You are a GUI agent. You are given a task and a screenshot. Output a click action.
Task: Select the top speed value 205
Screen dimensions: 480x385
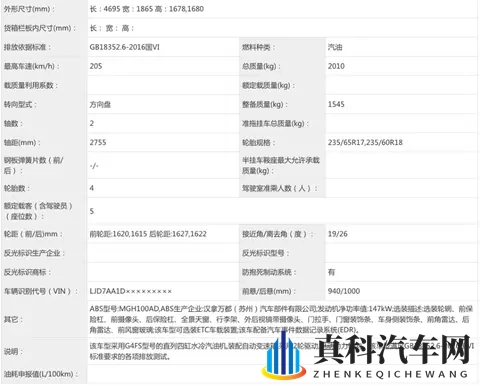(96, 66)
